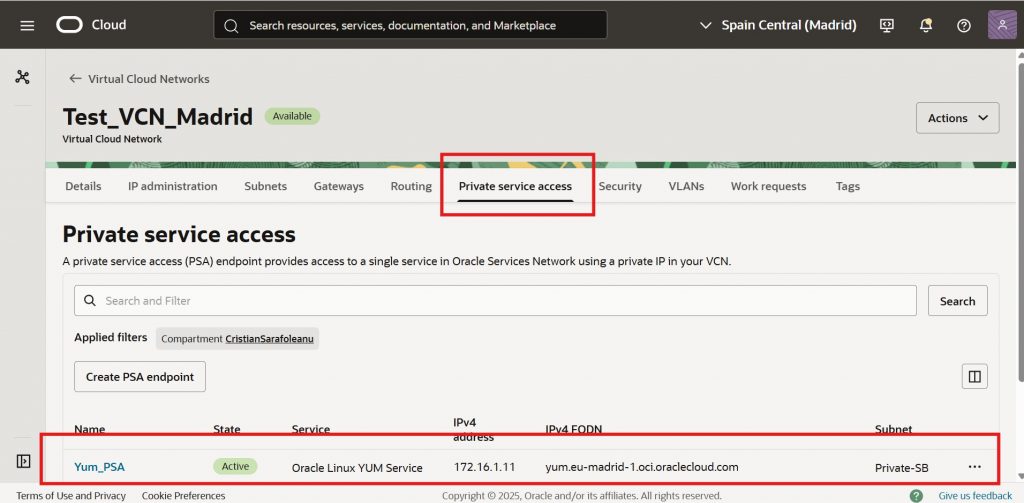Focus the top global search bar

410,25
